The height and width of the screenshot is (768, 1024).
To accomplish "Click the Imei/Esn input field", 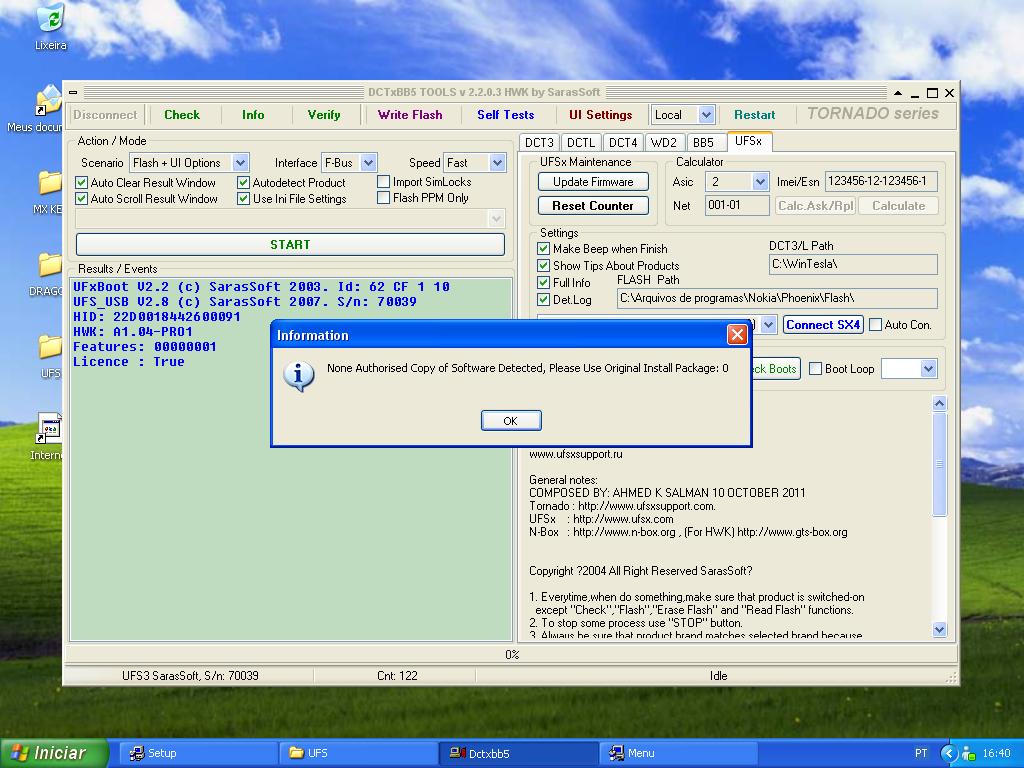I will pyautogui.click(x=881, y=181).
